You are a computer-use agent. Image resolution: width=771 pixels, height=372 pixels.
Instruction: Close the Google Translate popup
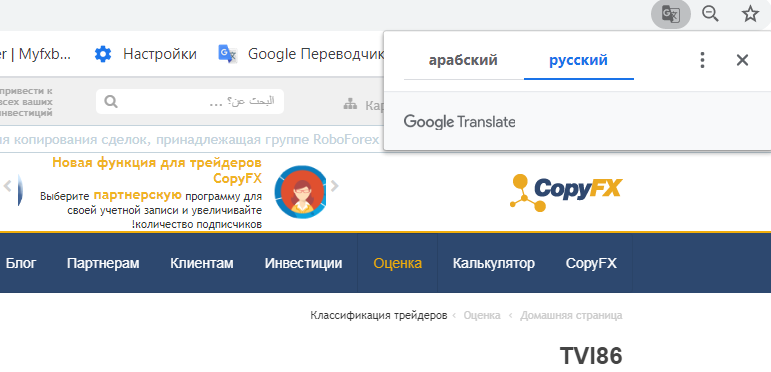coord(742,60)
